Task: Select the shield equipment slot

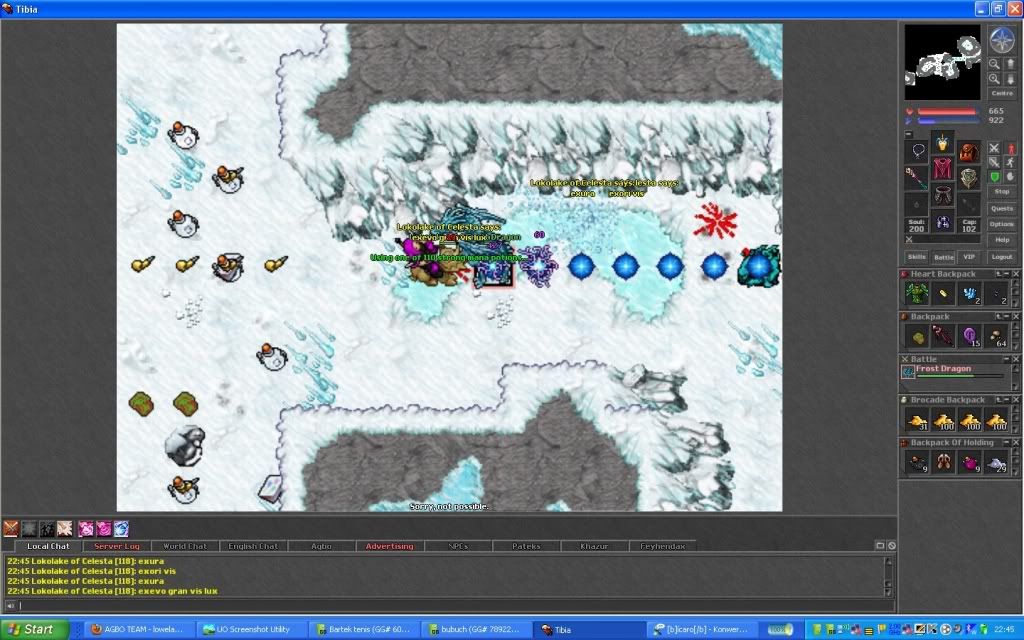Action: (x=969, y=178)
